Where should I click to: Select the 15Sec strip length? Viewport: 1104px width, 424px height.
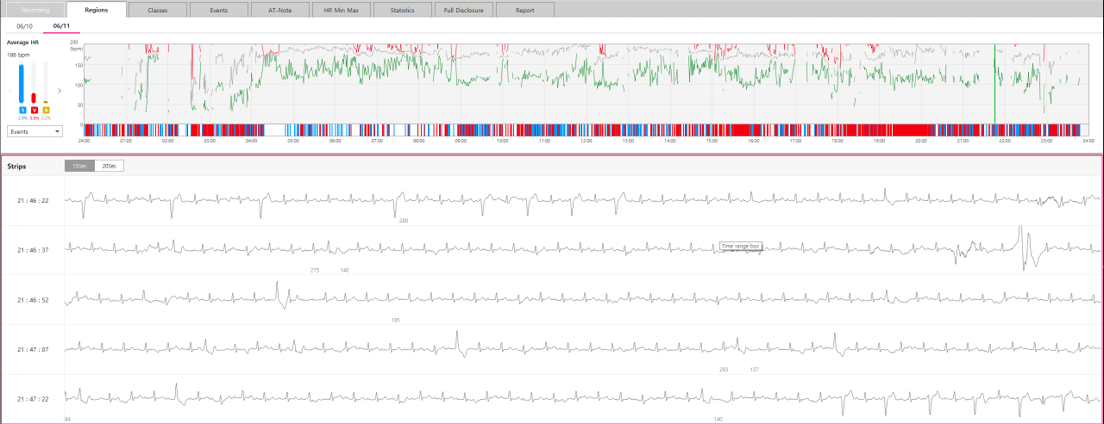(80, 166)
